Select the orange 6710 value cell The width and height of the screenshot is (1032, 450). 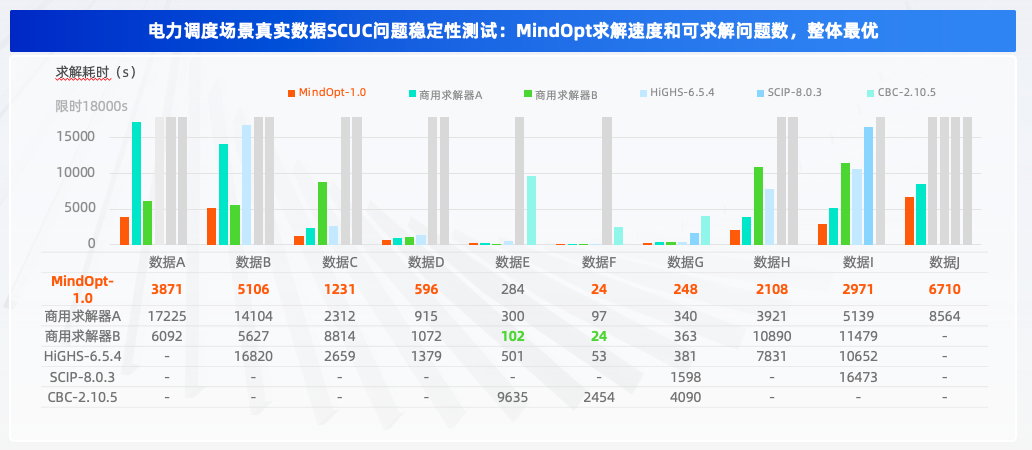coord(944,289)
